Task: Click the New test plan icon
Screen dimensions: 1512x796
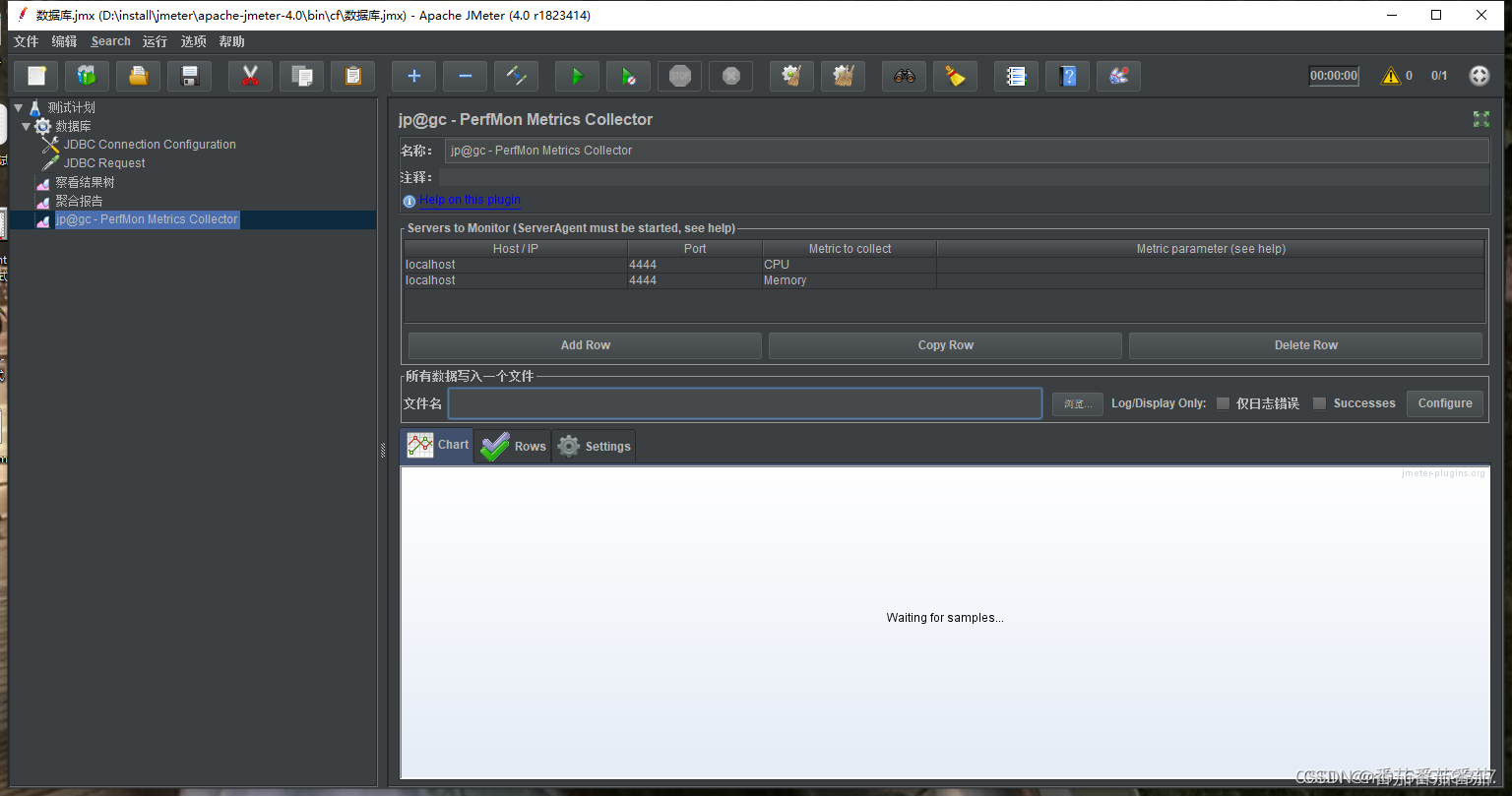Action: (36, 76)
